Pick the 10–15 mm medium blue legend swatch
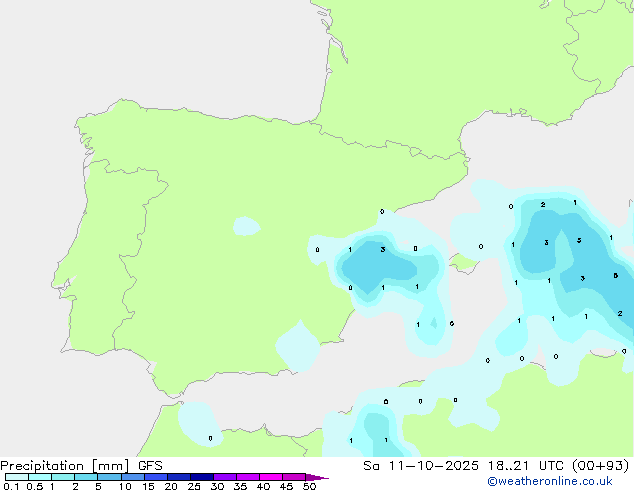 pos(133,477)
